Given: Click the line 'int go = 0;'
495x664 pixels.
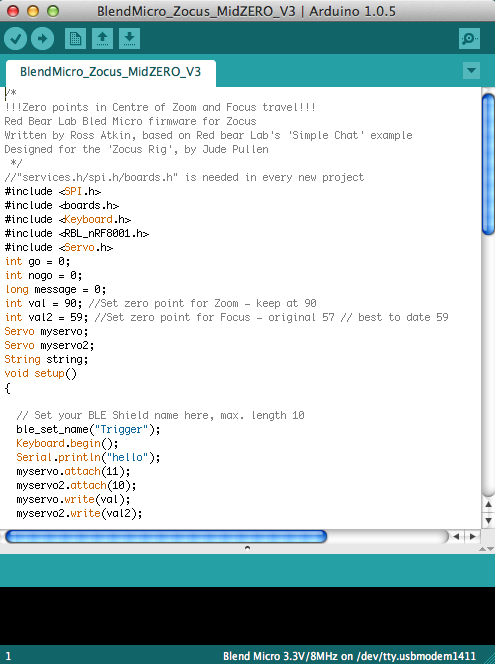Looking at the screenshot, I should pos(37,261).
